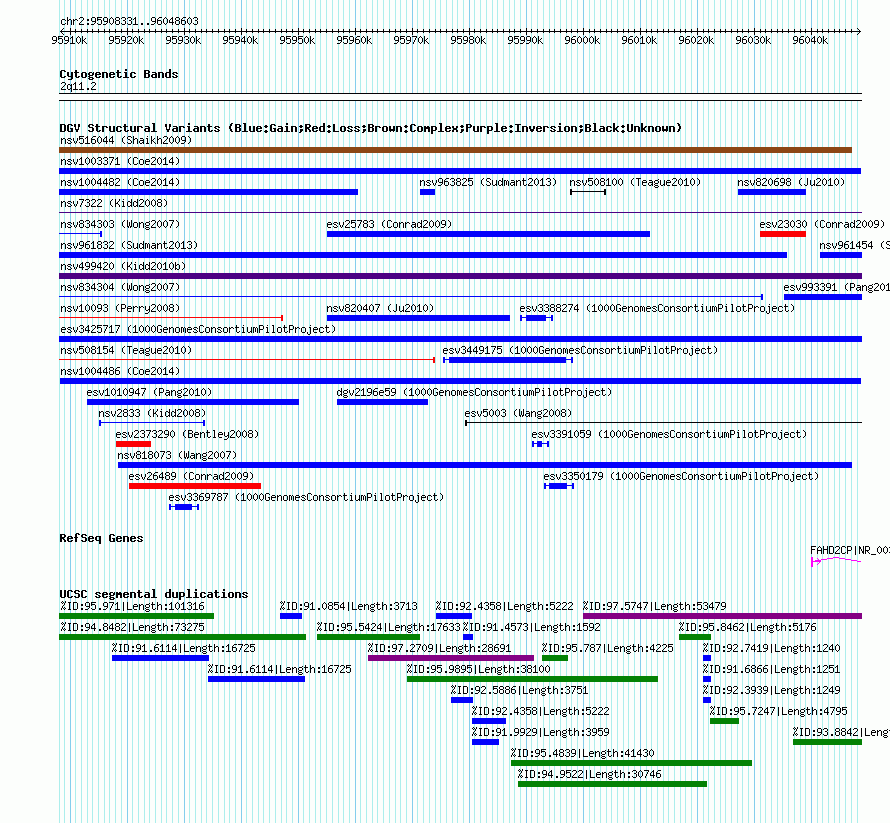Click the nsv2833 (Kidd2008) label
The image size is (890, 823).
coord(152,413)
